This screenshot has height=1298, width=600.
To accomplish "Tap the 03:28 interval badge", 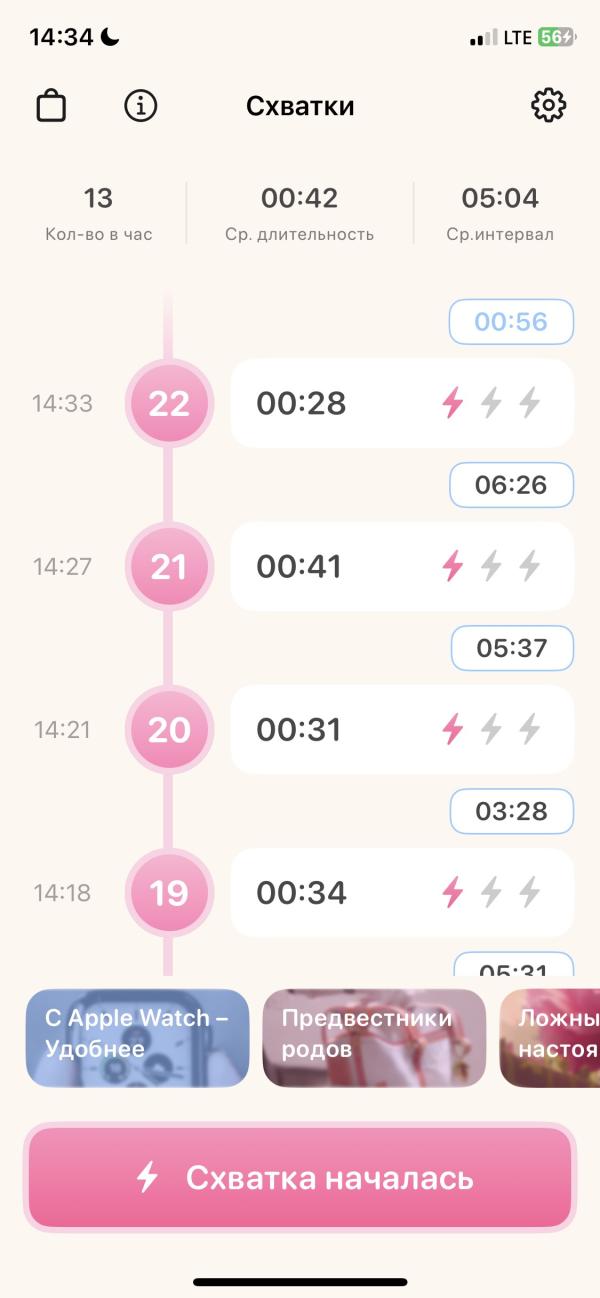I will point(511,811).
